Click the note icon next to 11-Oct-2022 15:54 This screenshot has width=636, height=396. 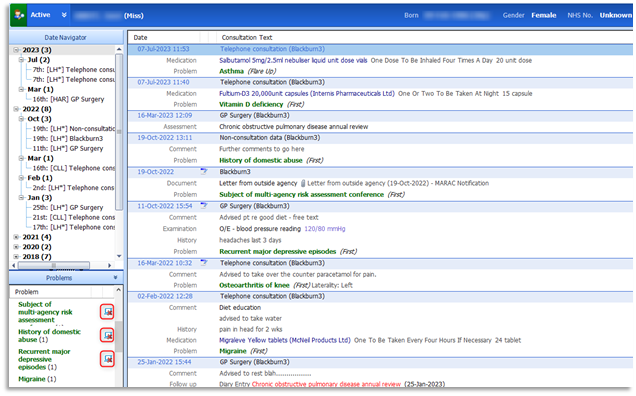(x=204, y=206)
